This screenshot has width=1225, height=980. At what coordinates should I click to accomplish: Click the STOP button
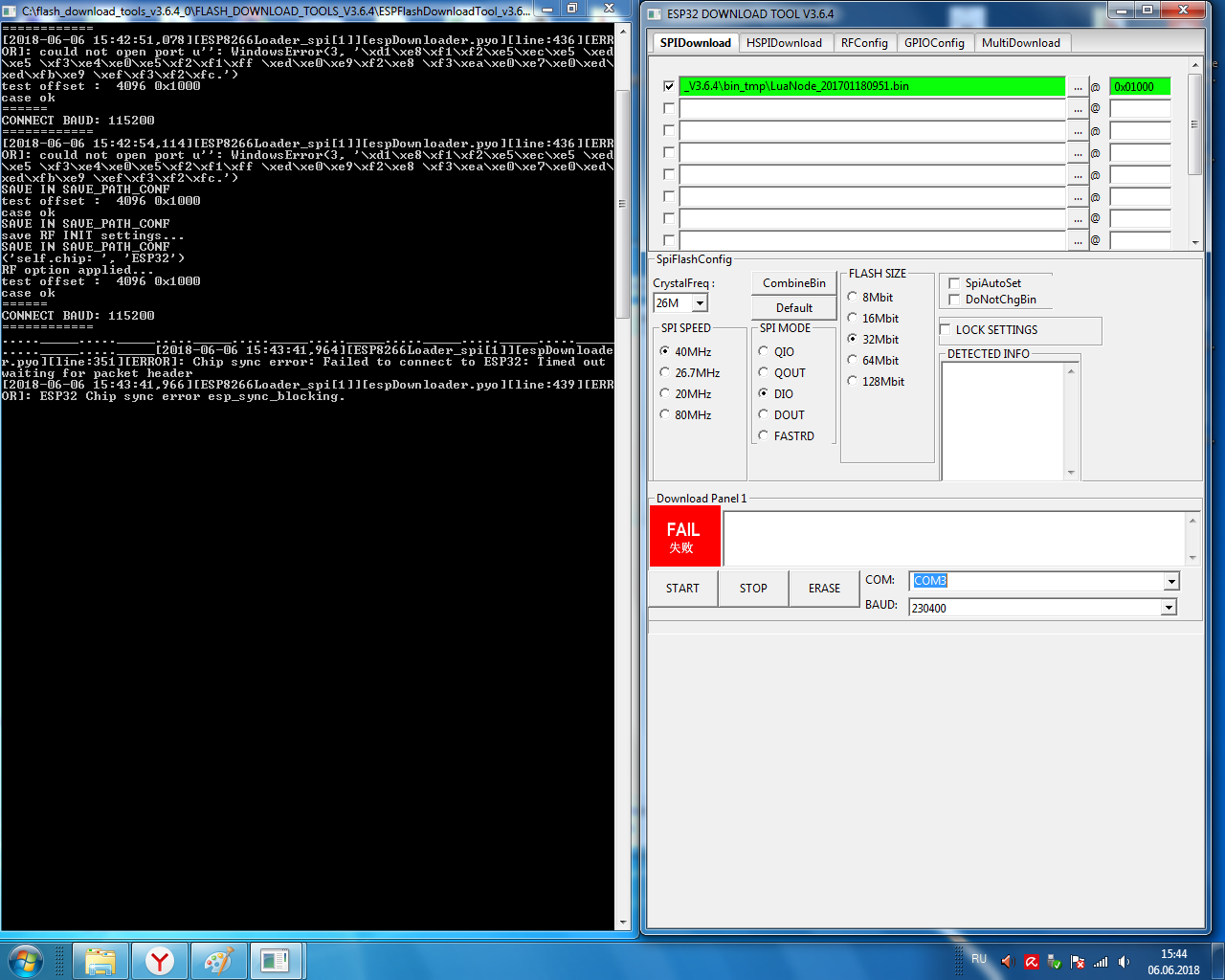753,589
